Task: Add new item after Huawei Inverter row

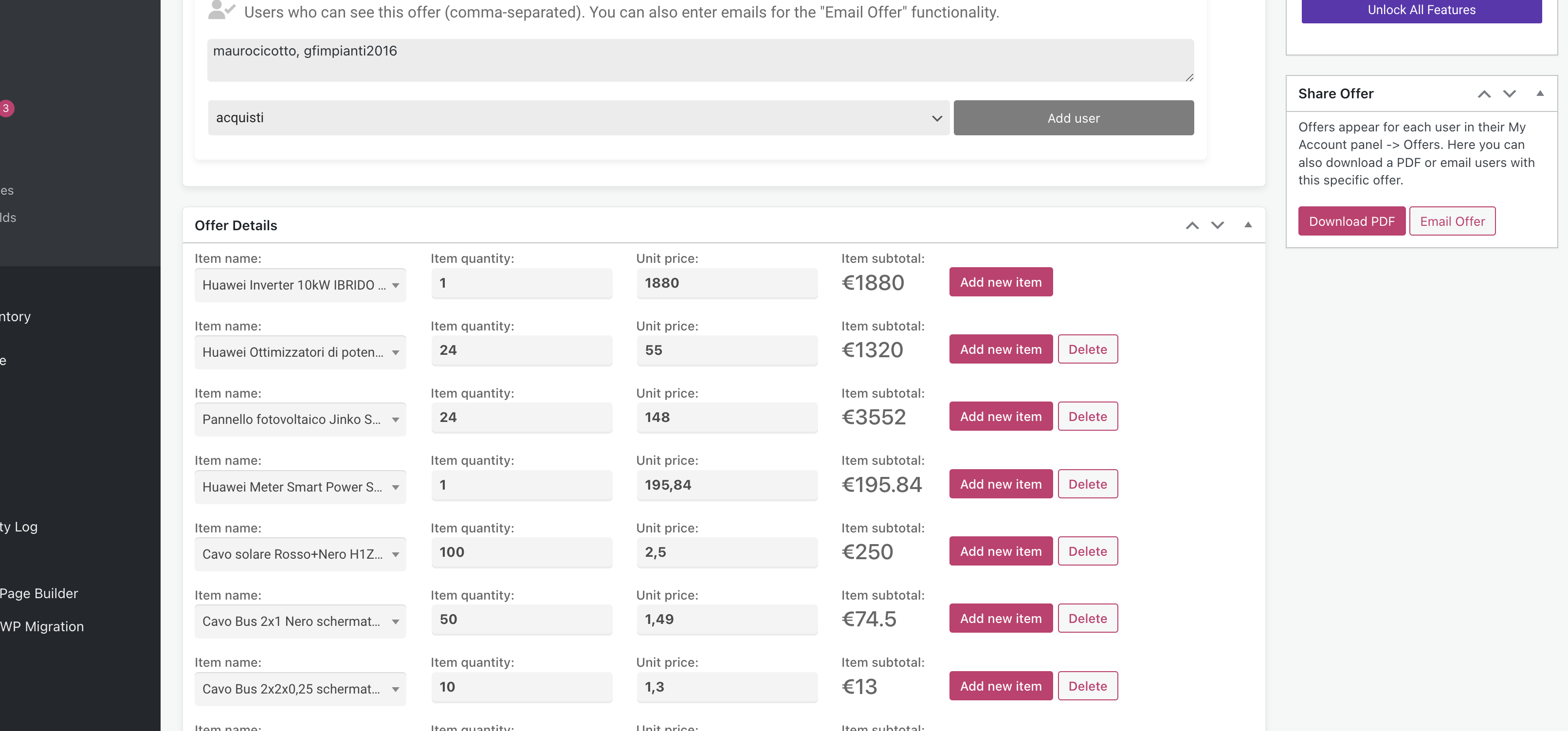Action: pos(1001,282)
